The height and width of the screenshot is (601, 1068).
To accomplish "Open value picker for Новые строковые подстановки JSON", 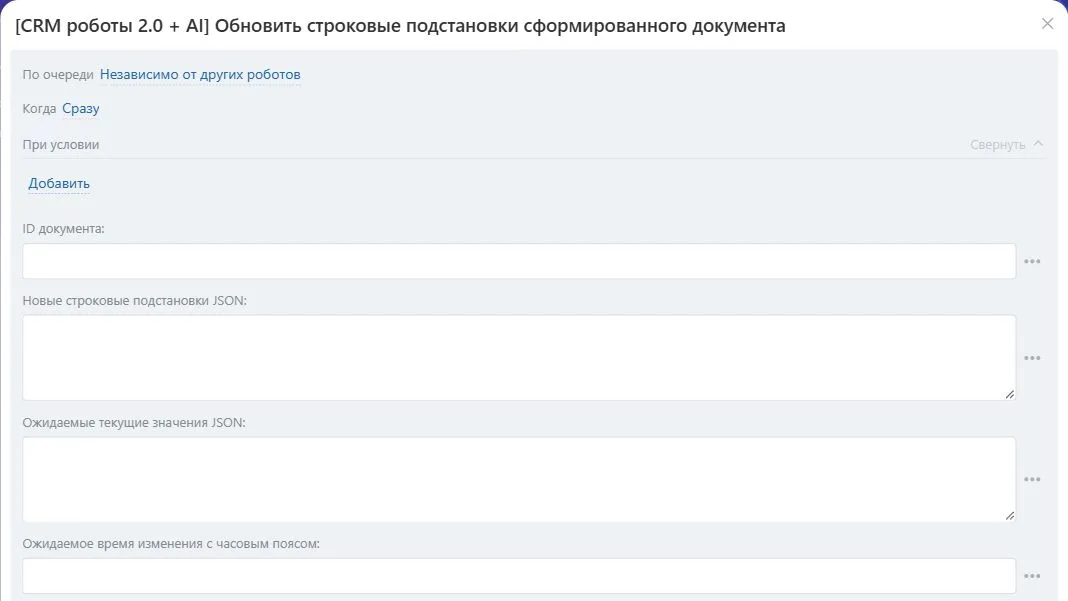I will click(x=1032, y=358).
